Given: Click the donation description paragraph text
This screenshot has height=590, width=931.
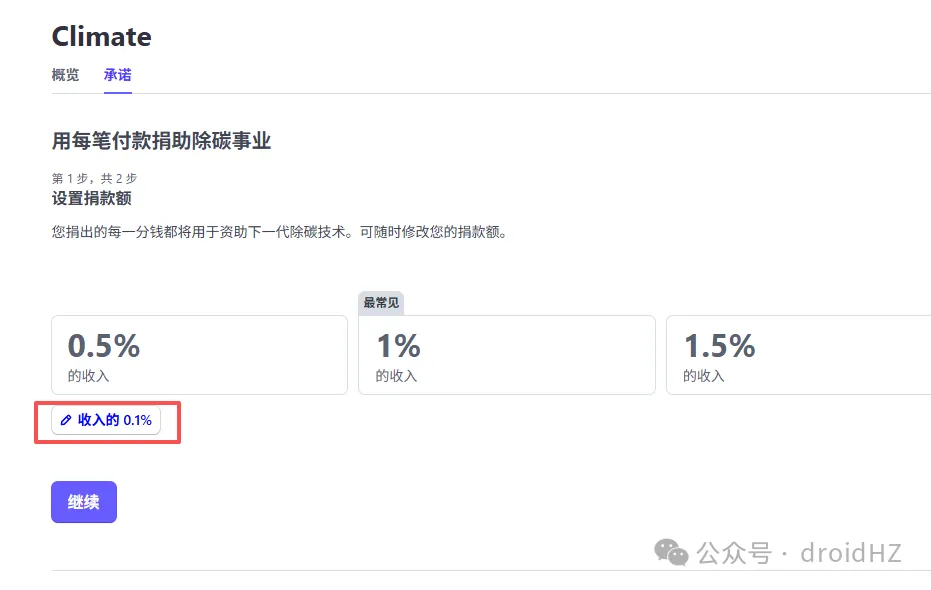Looking at the screenshot, I should point(279,232).
